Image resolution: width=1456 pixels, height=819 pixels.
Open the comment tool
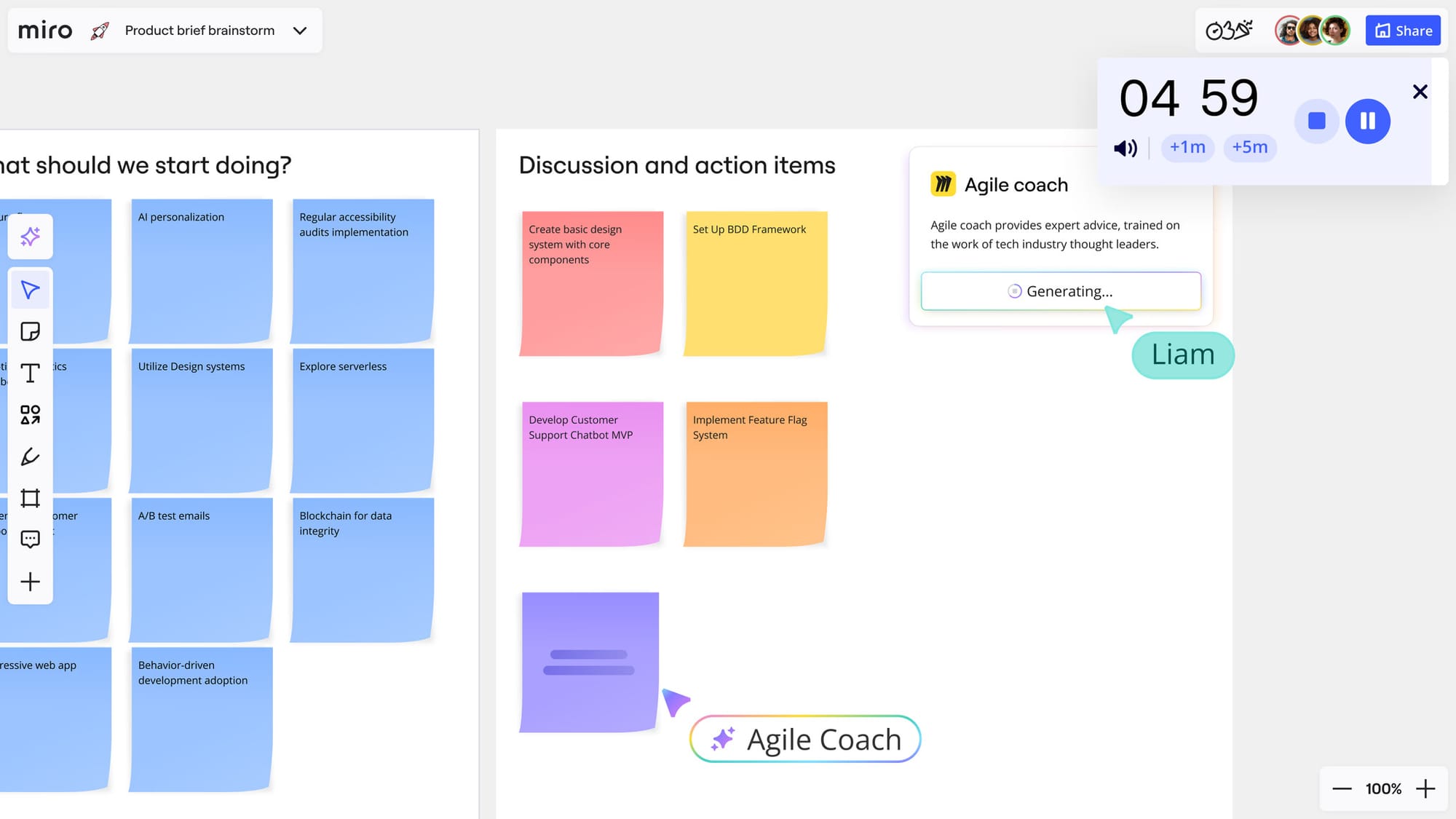tap(30, 539)
